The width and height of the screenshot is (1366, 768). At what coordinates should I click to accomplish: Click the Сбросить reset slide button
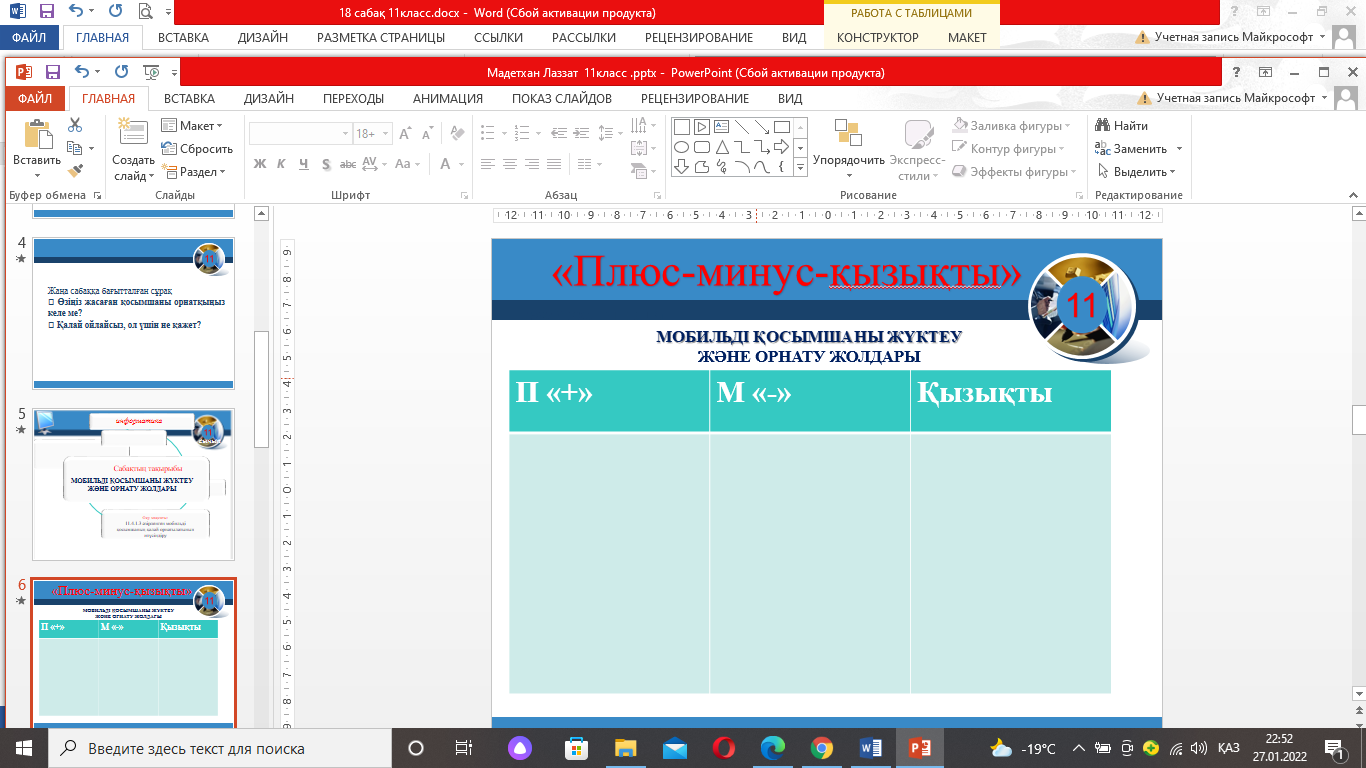(x=196, y=149)
